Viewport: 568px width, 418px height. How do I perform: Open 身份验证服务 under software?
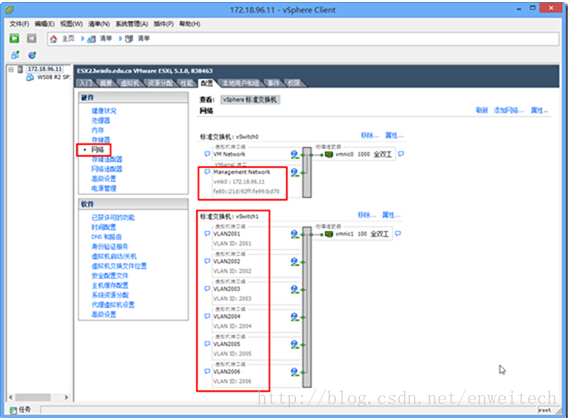110,247
